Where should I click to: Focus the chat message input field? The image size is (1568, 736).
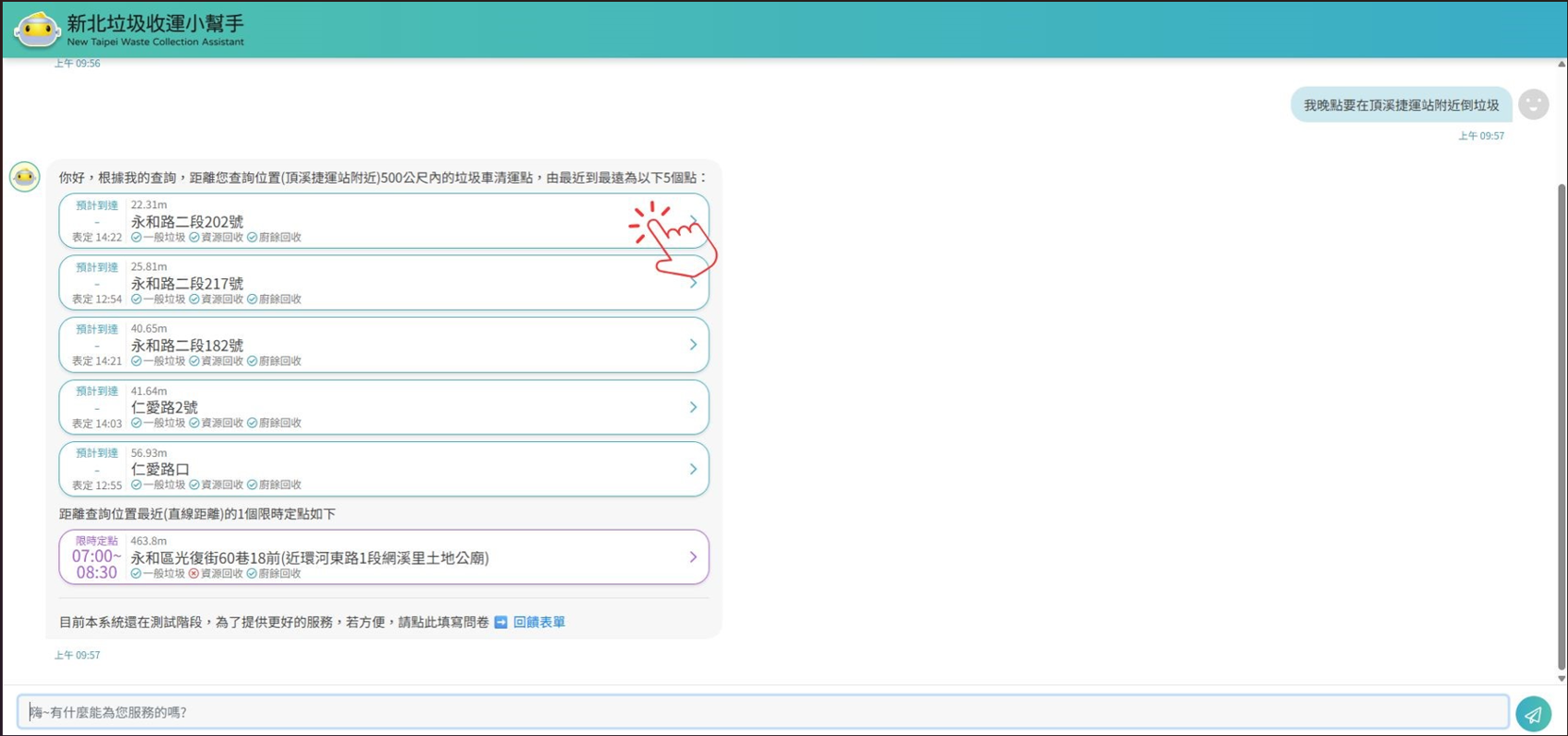763,712
